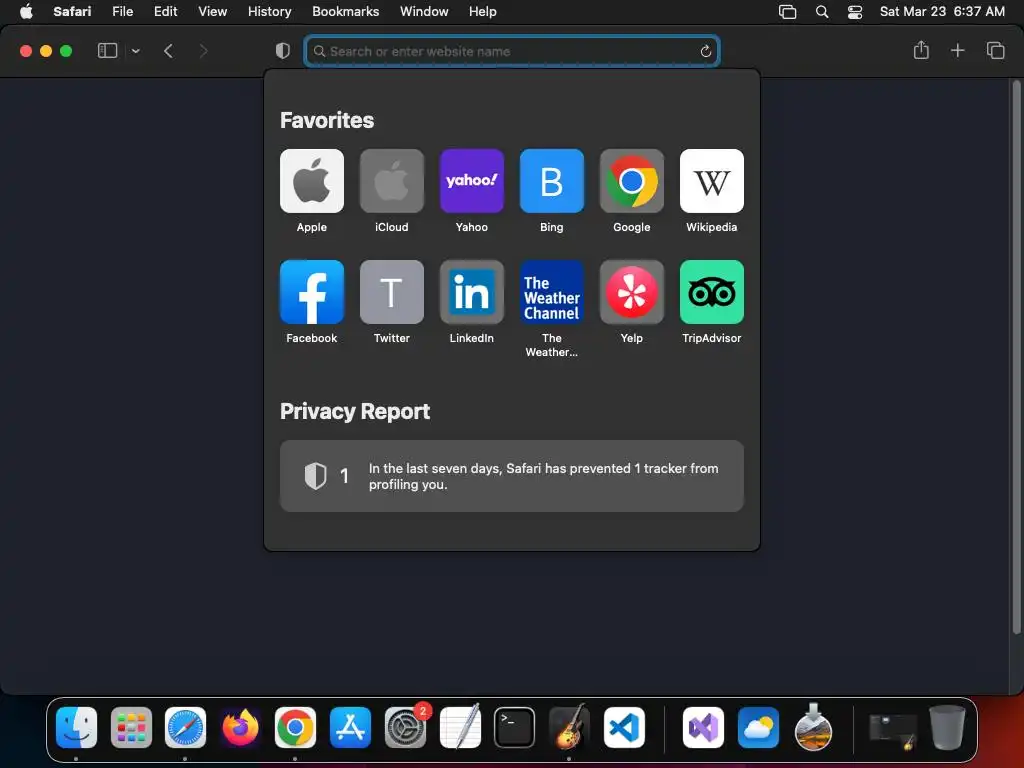
Task: Open the Wikipedia favorite
Action: coord(712,181)
